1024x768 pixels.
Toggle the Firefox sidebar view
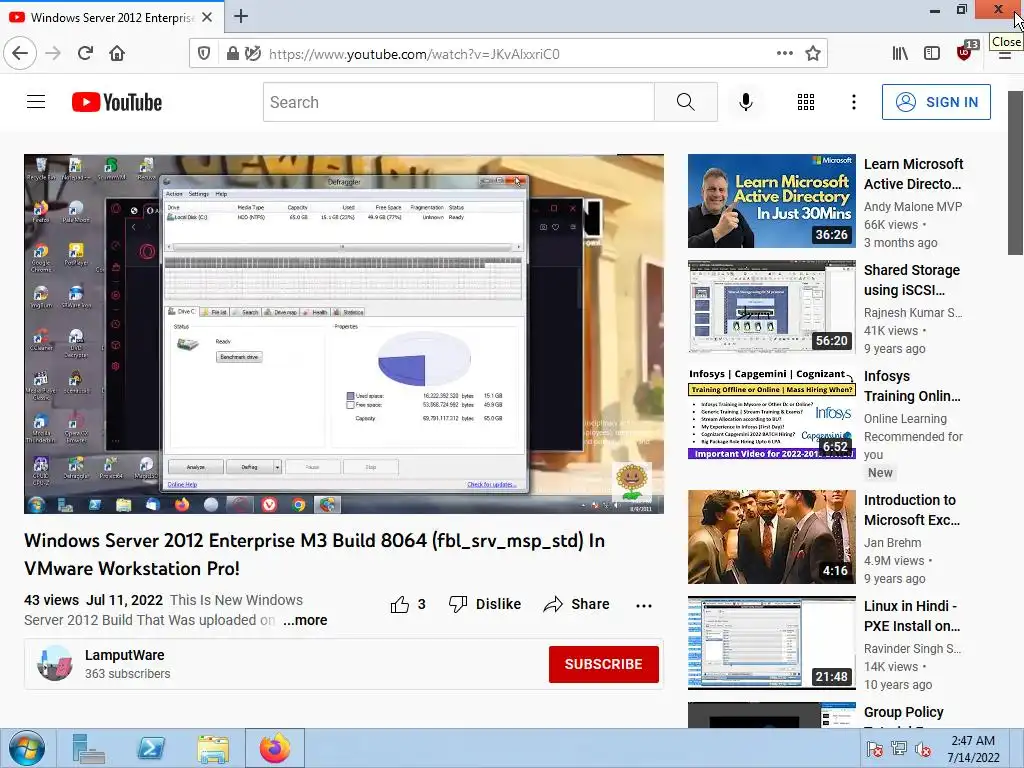pos(932,54)
